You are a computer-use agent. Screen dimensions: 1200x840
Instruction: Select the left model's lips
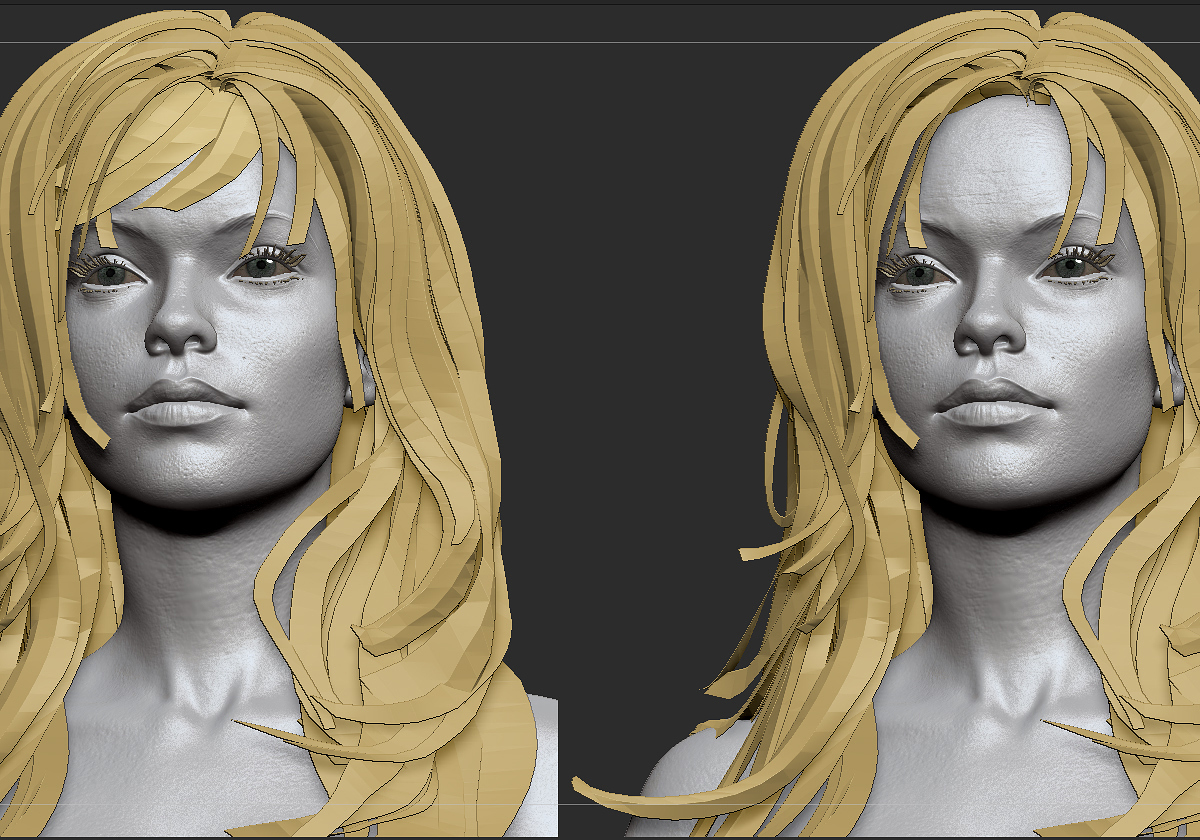tap(186, 402)
